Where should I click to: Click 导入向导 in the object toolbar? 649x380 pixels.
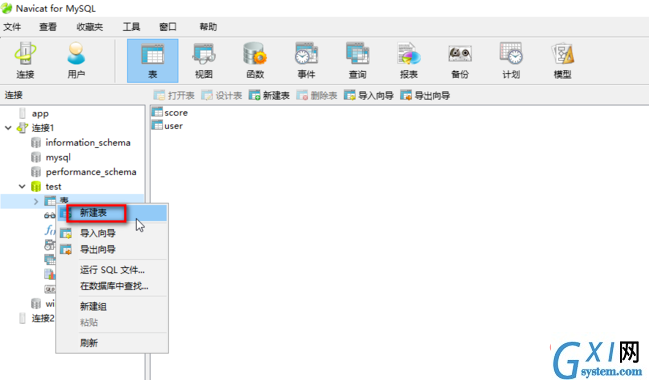tap(369, 96)
